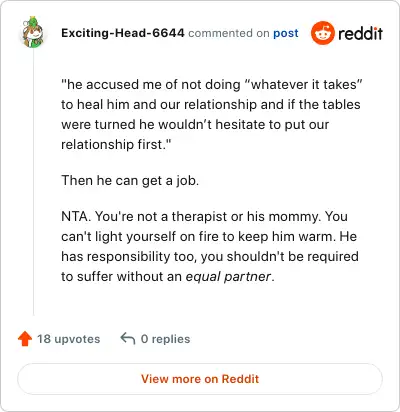Click the reply arrow icon
This screenshot has width=400, height=412.
pos(128,338)
